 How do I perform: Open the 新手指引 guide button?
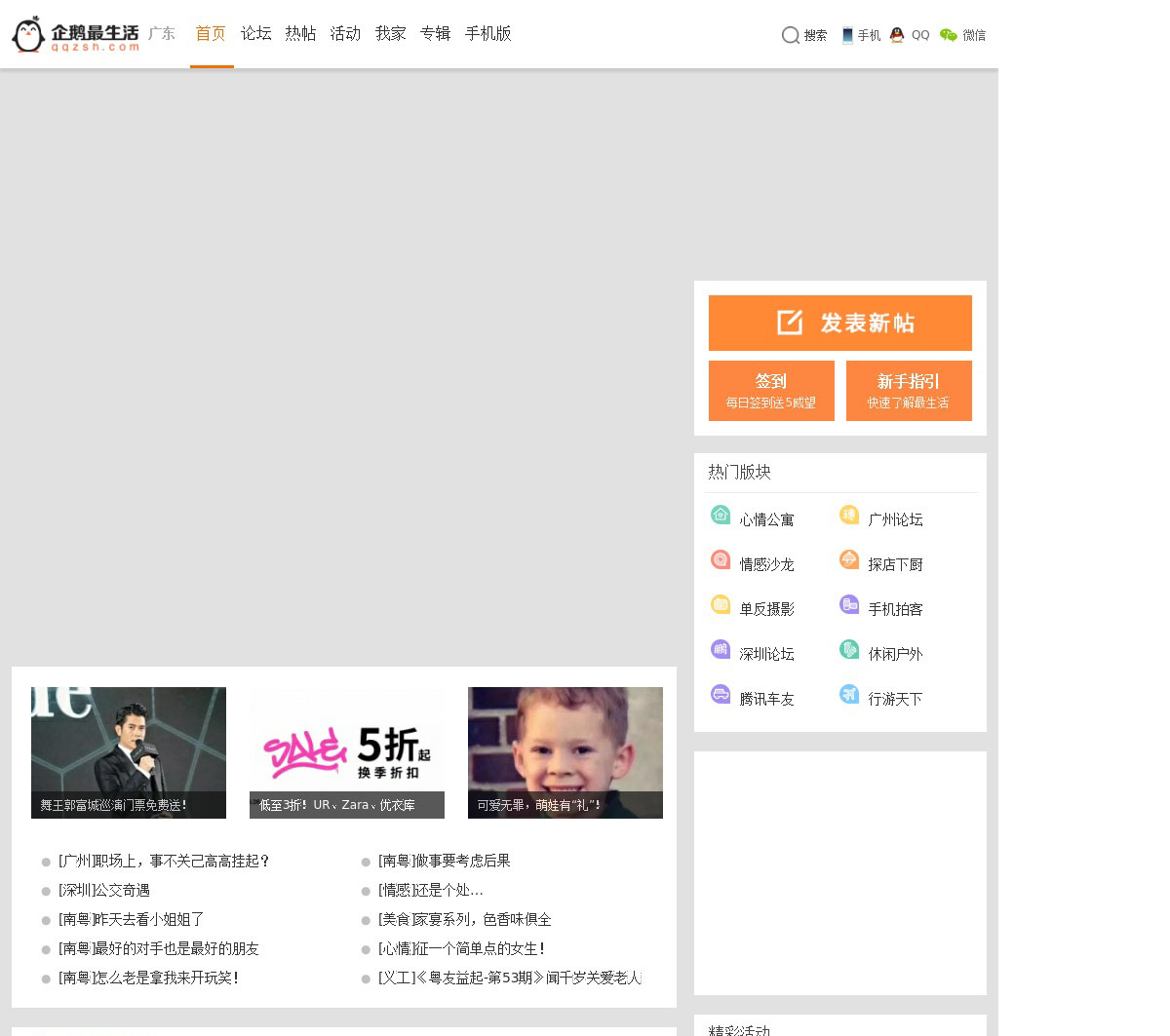point(909,391)
